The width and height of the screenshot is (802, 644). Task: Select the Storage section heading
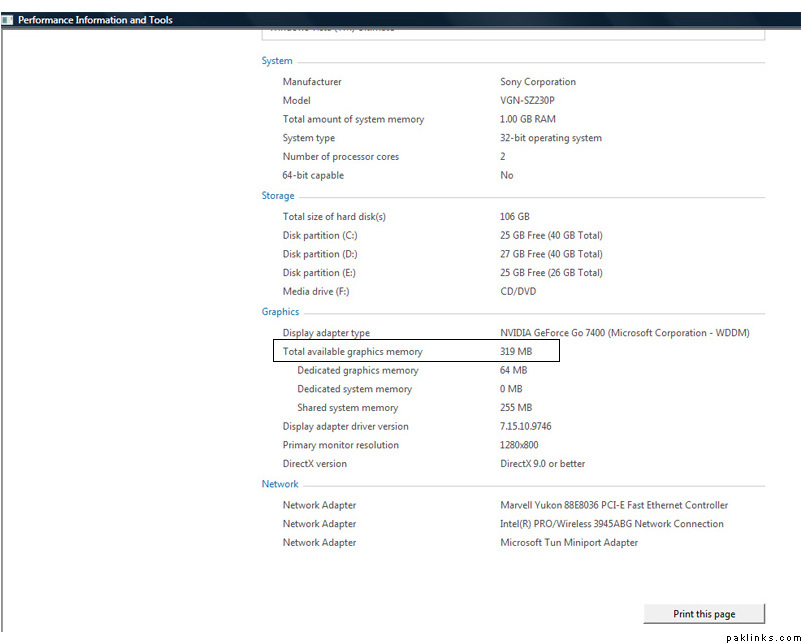click(278, 196)
